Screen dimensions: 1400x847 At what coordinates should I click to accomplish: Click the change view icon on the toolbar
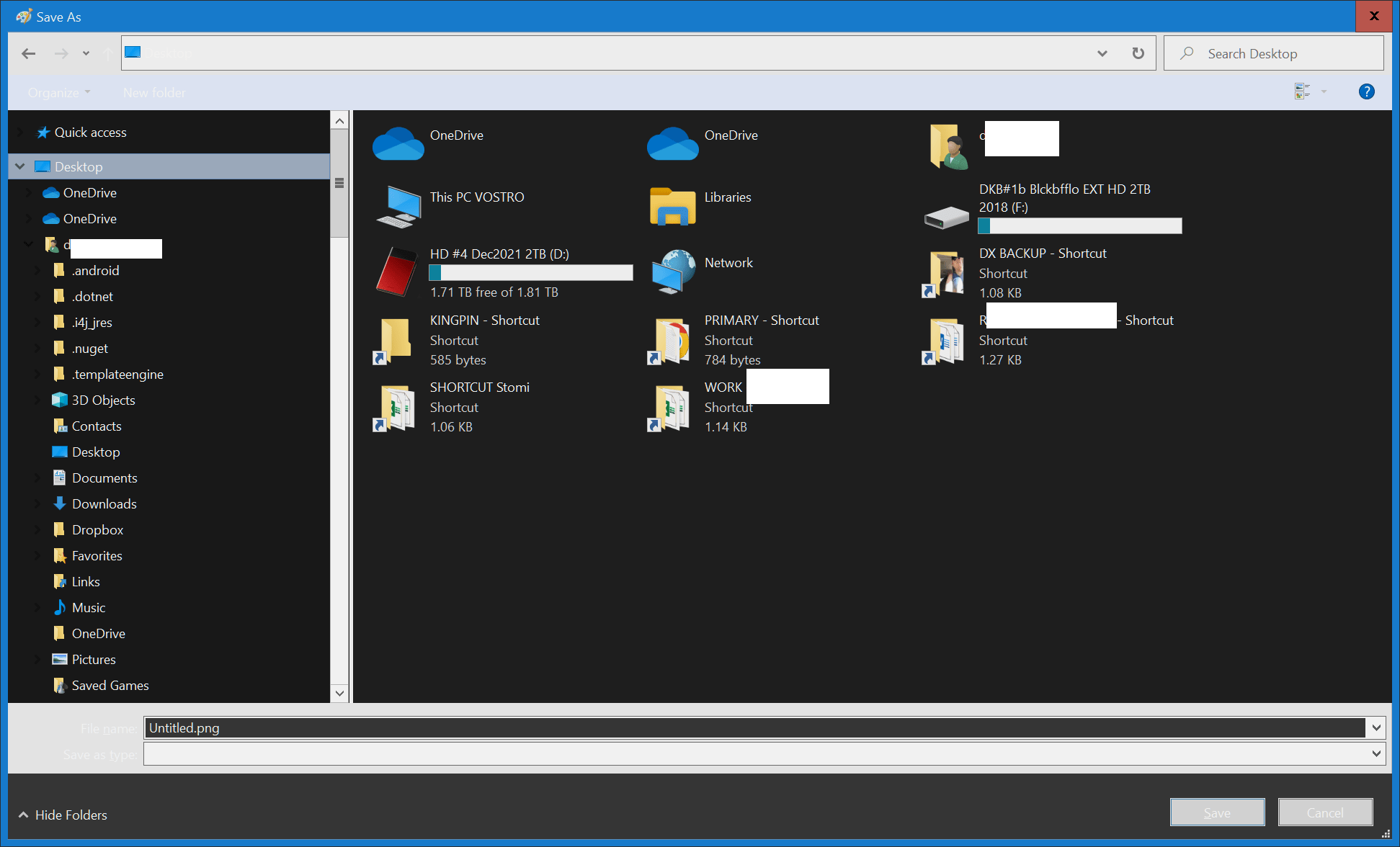pos(1301,91)
